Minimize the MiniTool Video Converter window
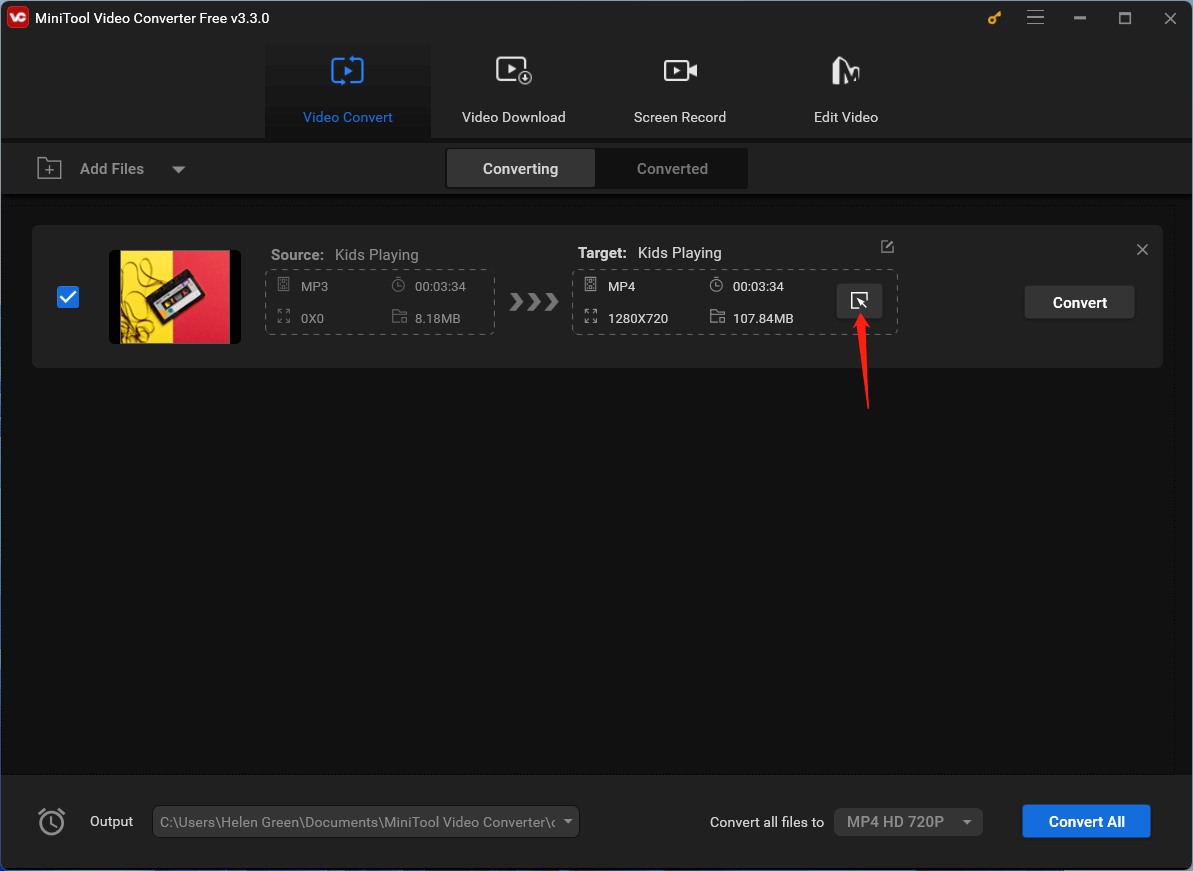 pyautogui.click(x=1080, y=18)
